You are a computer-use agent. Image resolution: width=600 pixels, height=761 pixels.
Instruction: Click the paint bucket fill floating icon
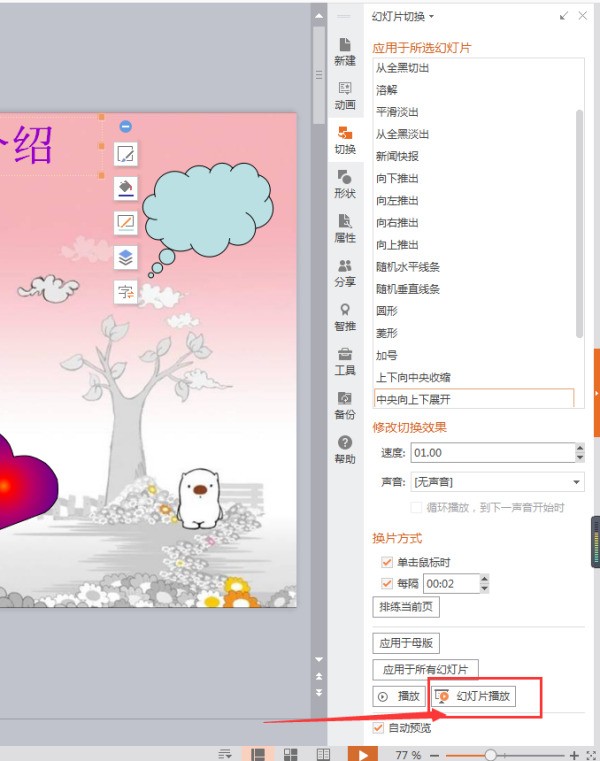(x=126, y=188)
